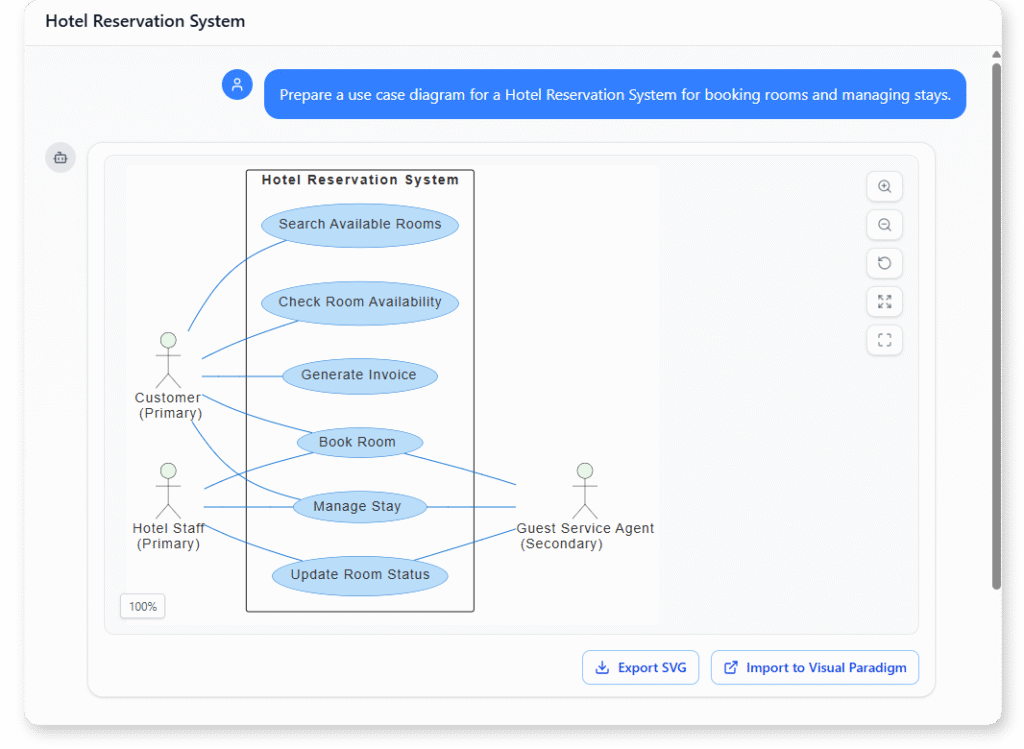This screenshot has height=749, width=1024.
Task: Enter fullscreen using the corner-brackets icon
Action: tap(884, 340)
